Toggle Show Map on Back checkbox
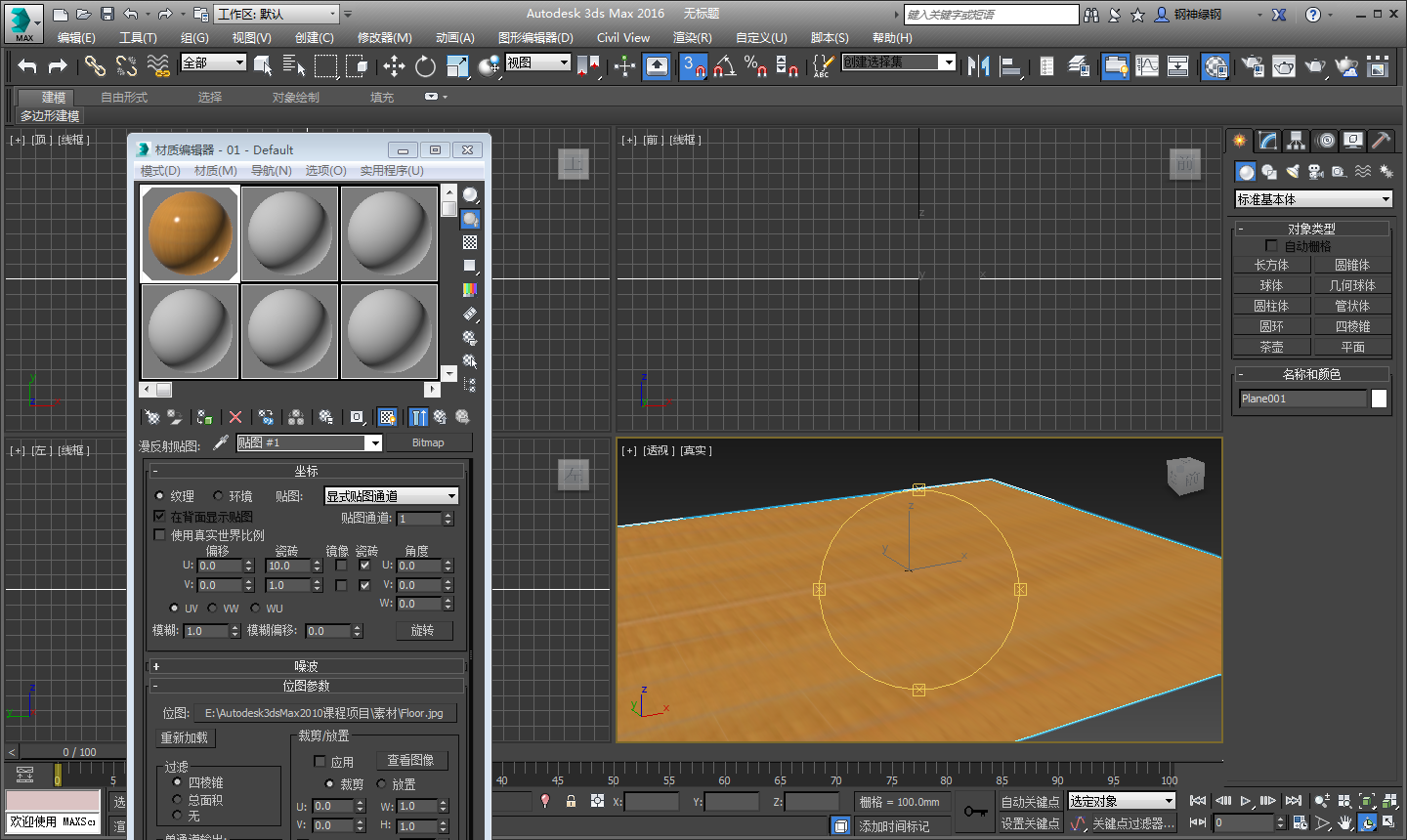The height and width of the screenshot is (840, 1407). click(x=160, y=516)
